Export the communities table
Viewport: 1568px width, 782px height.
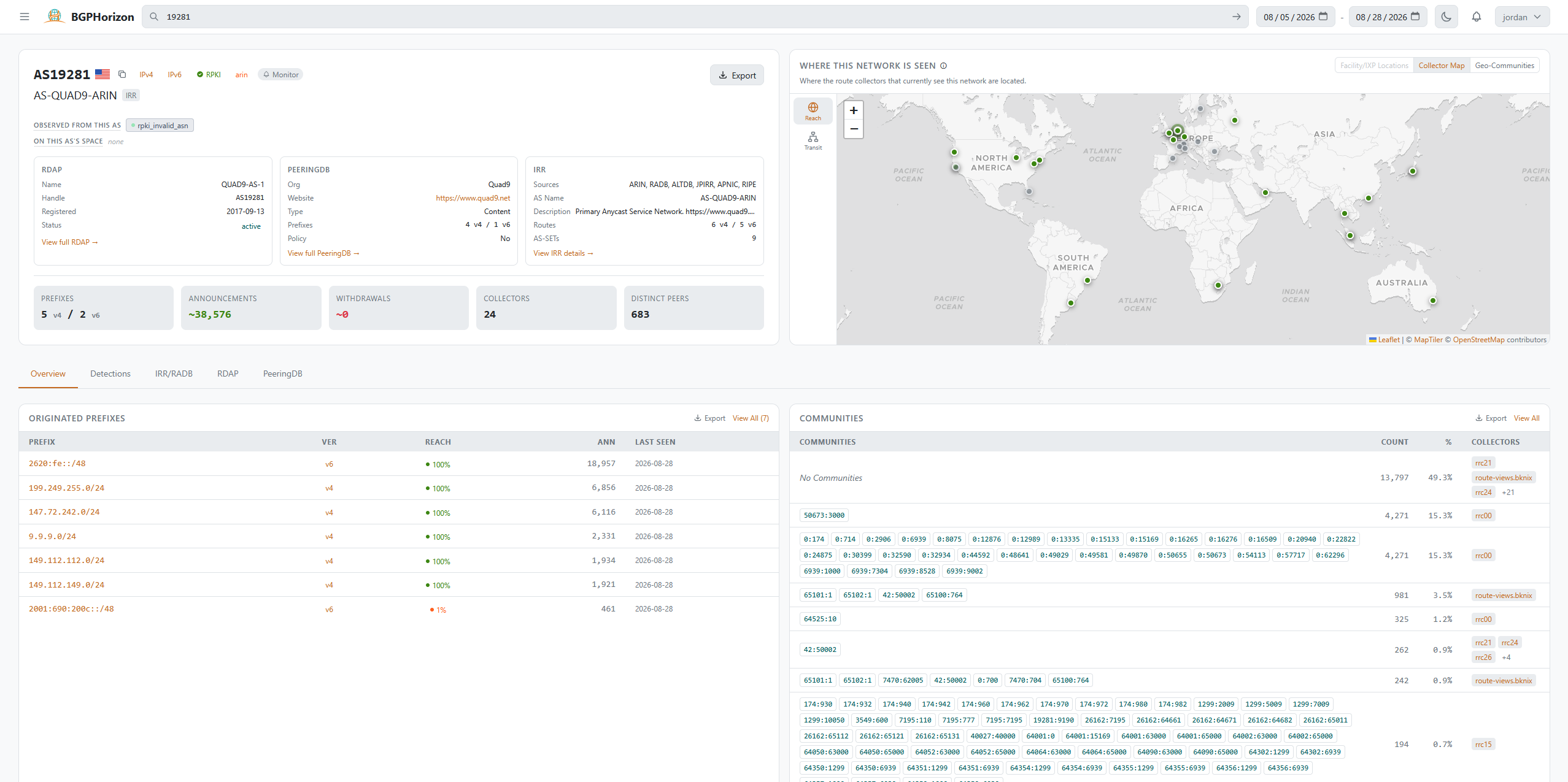pos(1491,418)
